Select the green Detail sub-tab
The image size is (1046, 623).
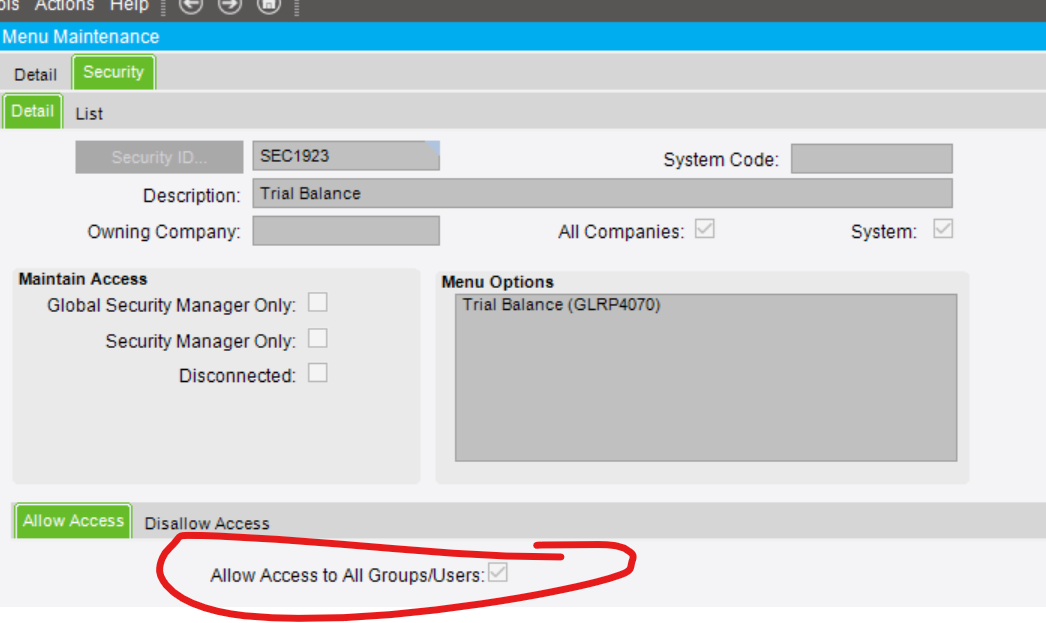(x=33, y=111)
